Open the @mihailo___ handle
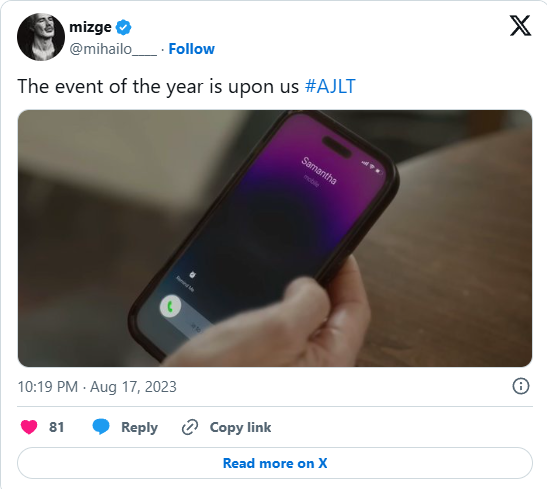Viewport: 547px width, 489px height. [x=113, y=49]
